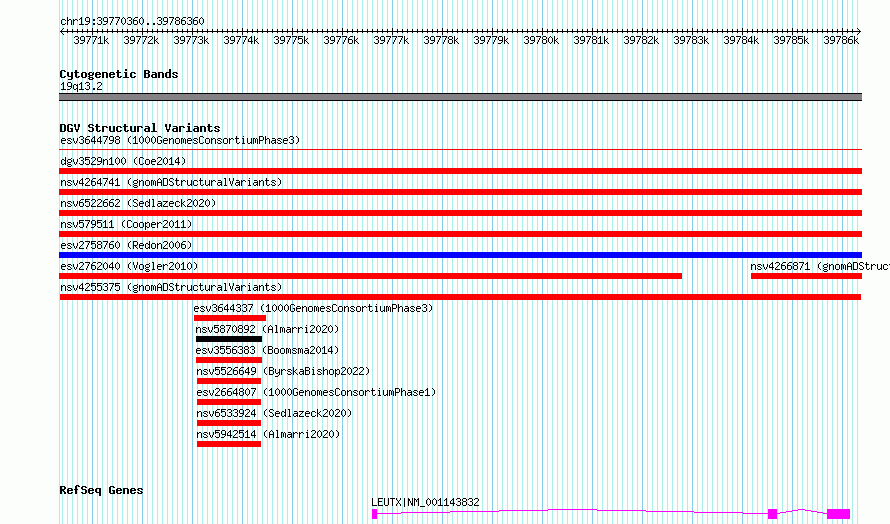Click the gray 19q13.2 cytogenetic band

pyautogui.click(x=460, y=97)
